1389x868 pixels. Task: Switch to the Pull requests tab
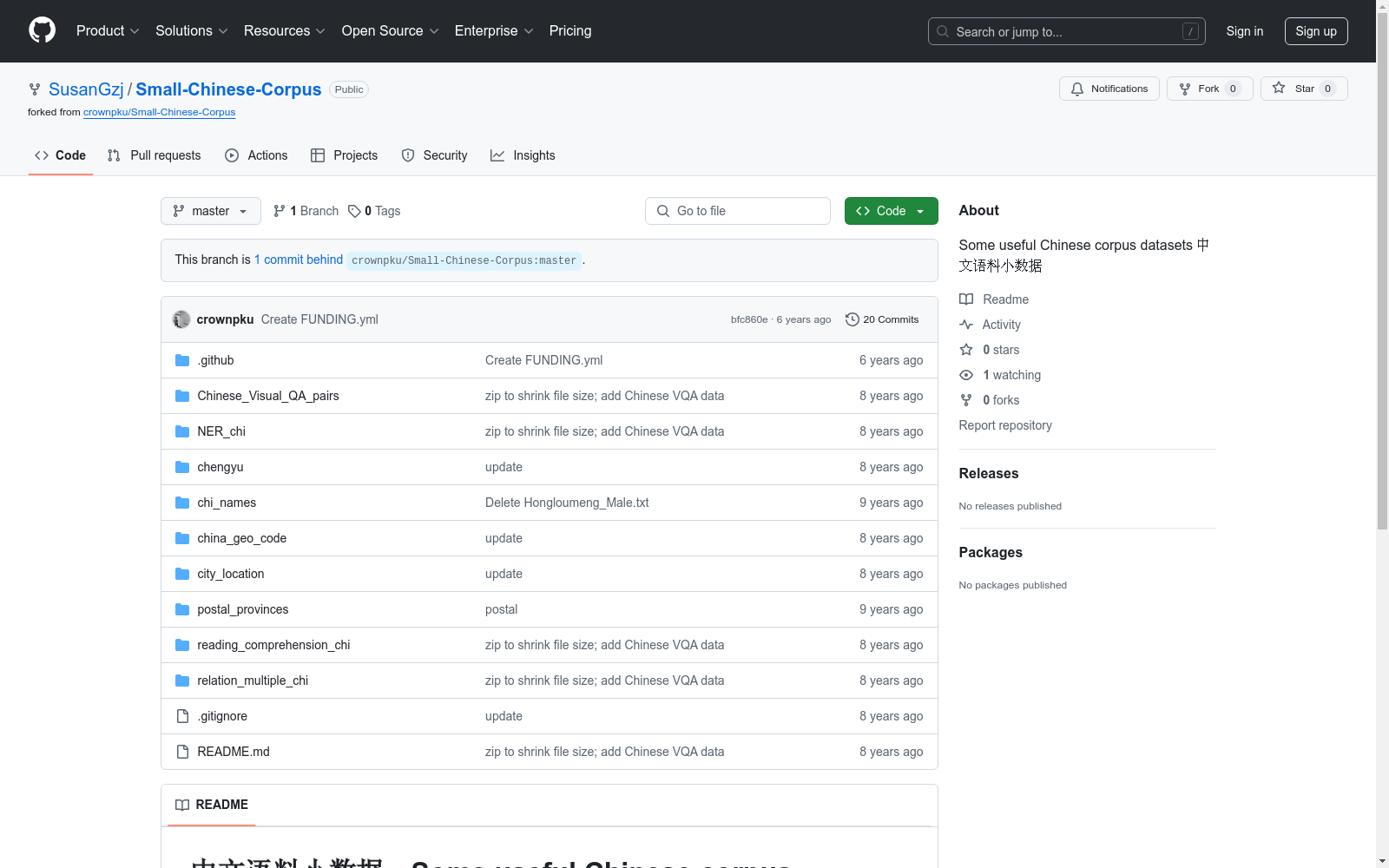(154, 155)
